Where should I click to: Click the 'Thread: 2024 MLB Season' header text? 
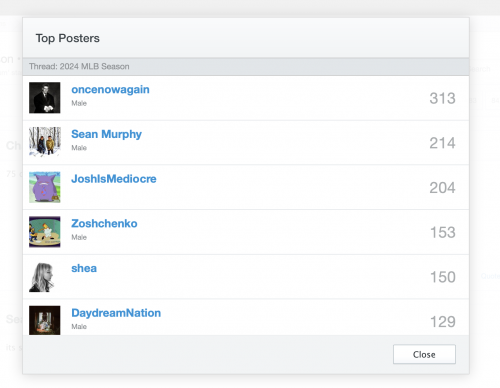[79, 66]
